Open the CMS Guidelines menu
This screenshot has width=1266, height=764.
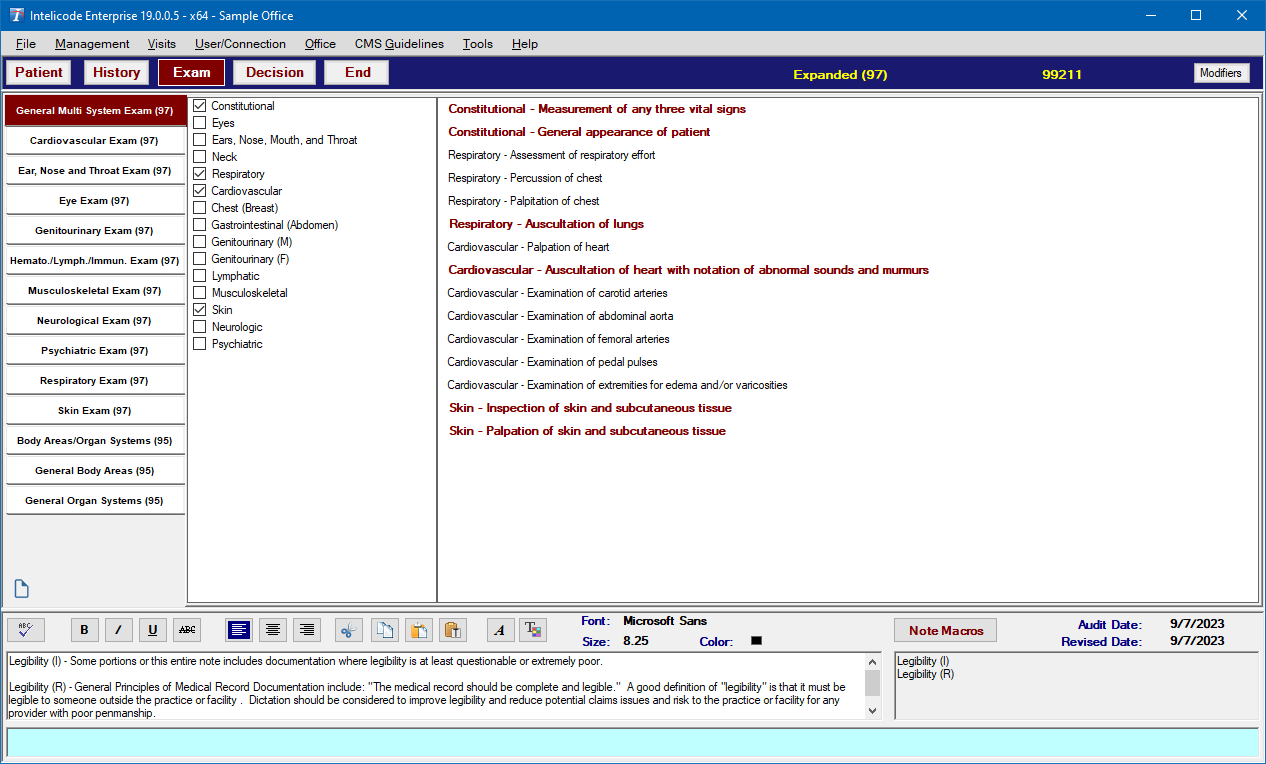coord(399,44)
